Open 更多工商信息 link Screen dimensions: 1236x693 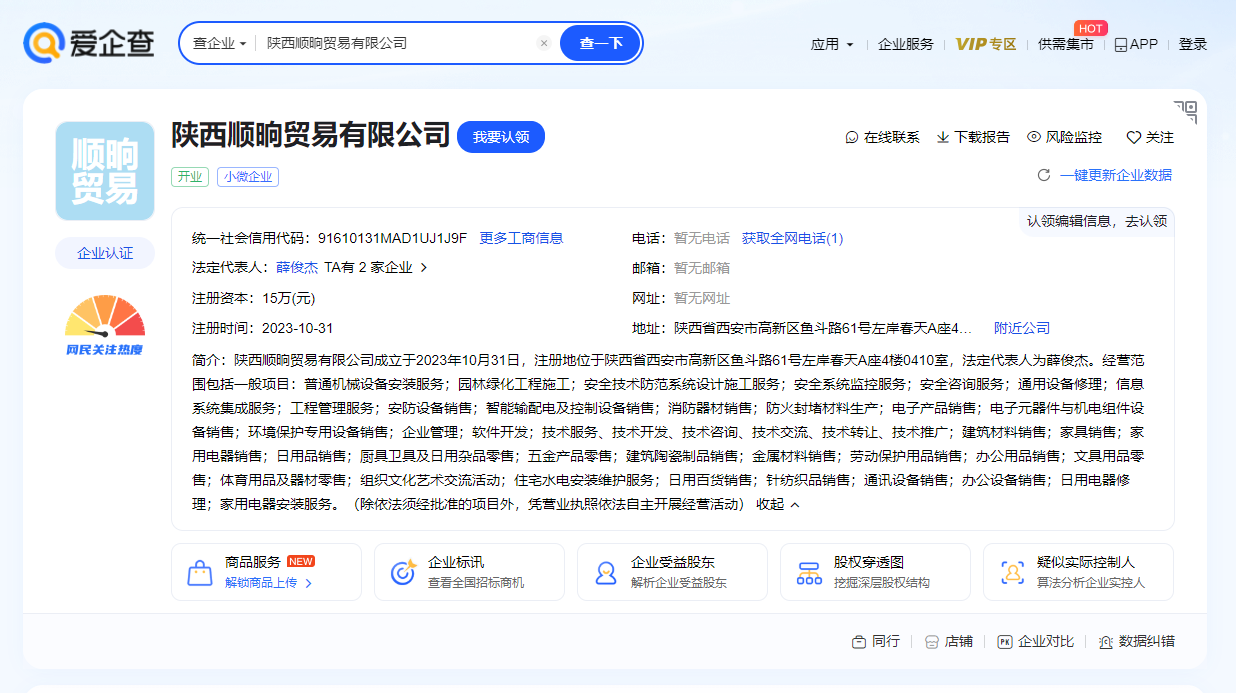point(521,238)
